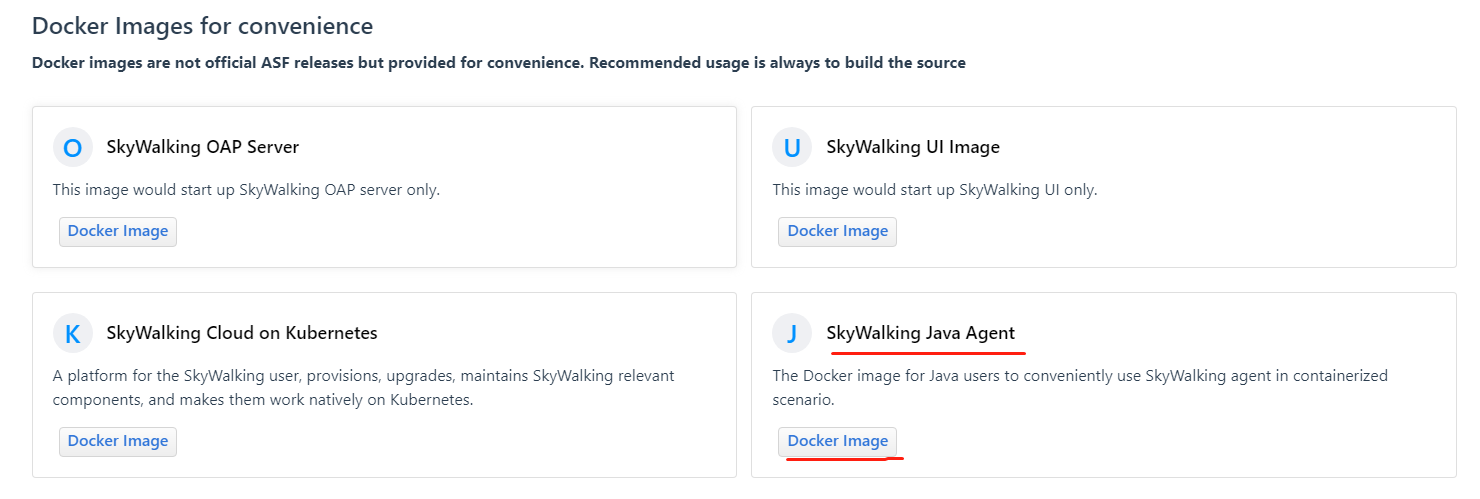The width and height of the screenshot is (1480, 499).
Task: Click the blue O avatar icon
Action: 72,148
